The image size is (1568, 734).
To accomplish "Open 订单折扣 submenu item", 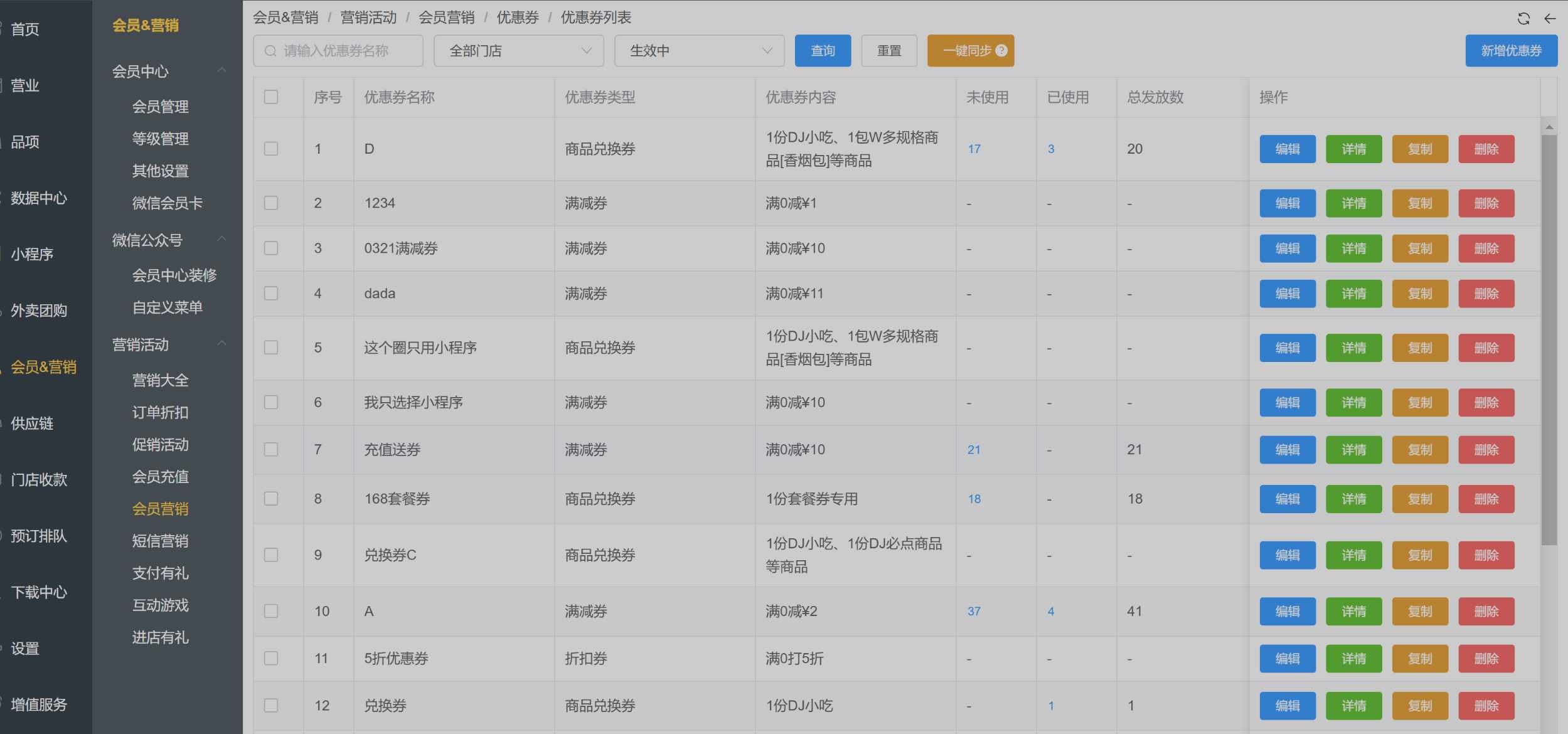I will 161,413.
